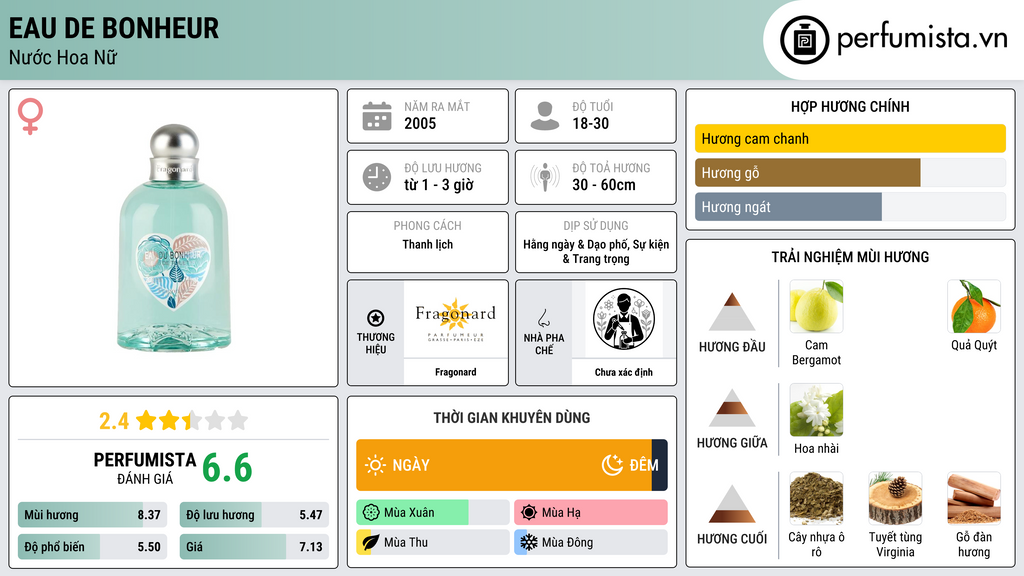Click the sillage icon for Độ toả hương
This screenshot has width=1024, height=576.
pos(545,177)
